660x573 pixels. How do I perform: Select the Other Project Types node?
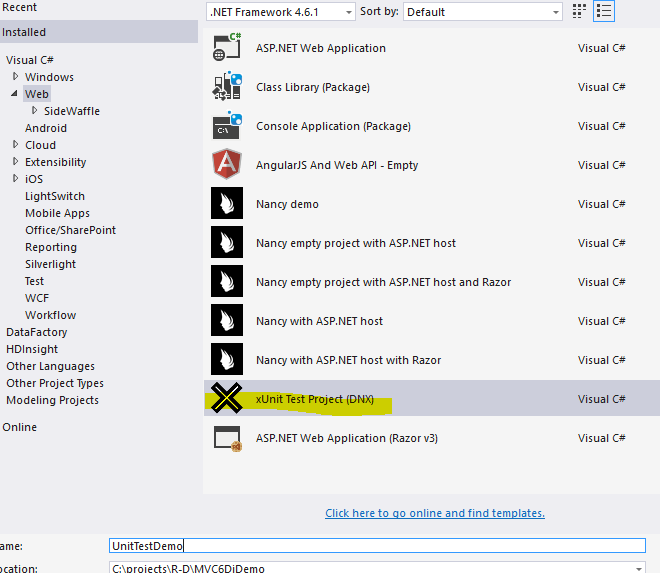point(55,383)
